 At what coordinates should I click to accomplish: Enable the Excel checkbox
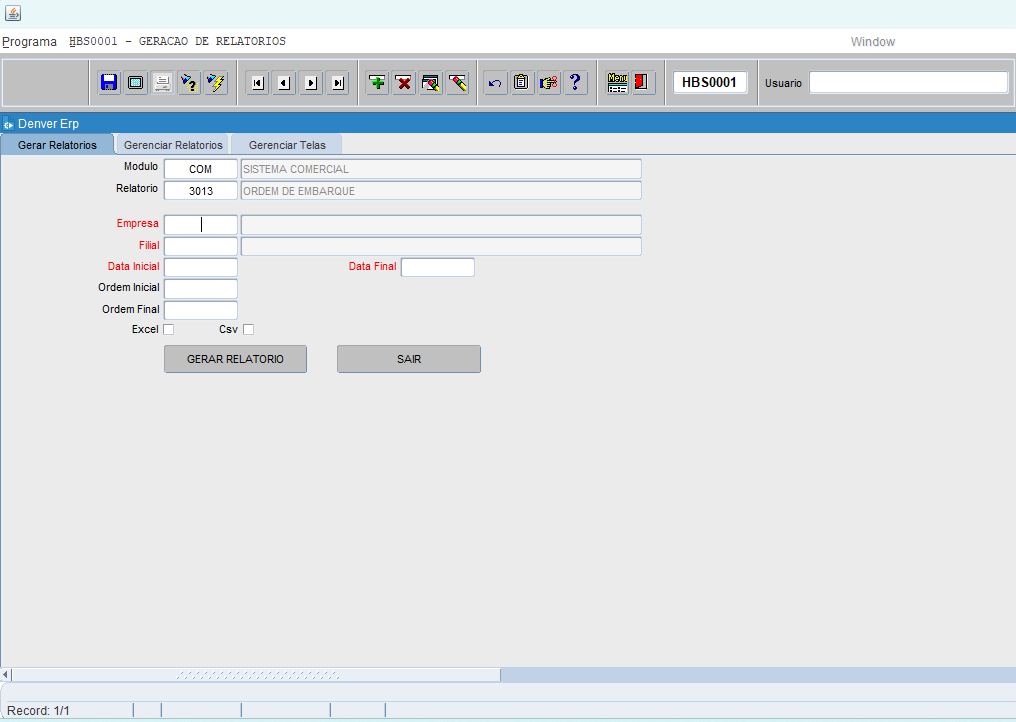(168, 330)
